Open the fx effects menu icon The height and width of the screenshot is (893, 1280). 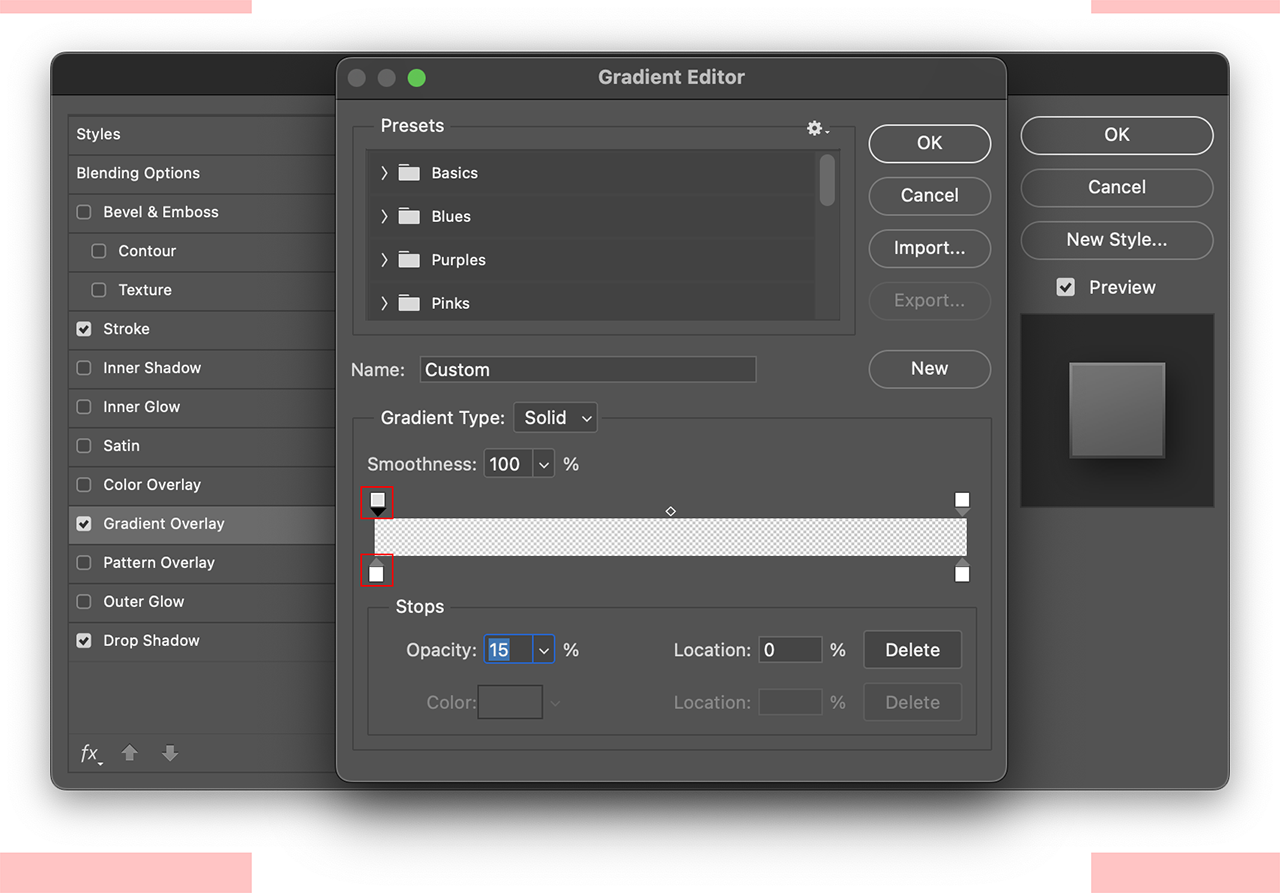91,754
